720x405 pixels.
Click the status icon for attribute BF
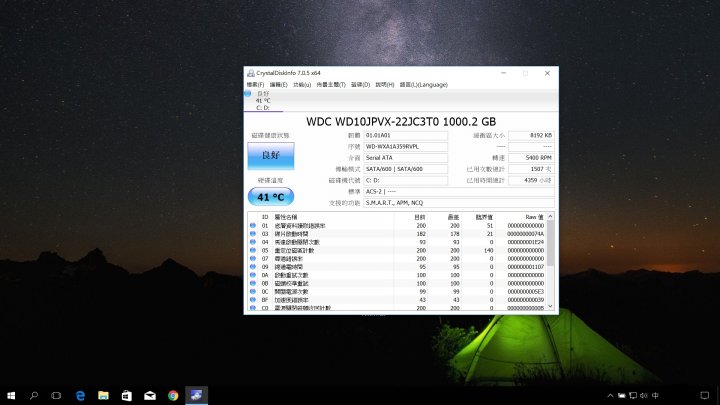point(253,300)
